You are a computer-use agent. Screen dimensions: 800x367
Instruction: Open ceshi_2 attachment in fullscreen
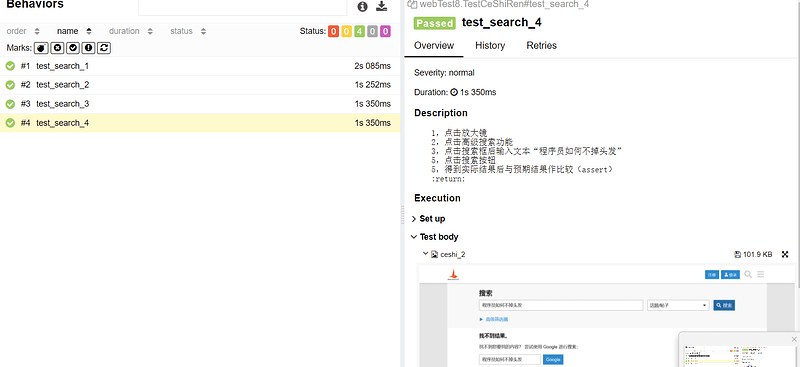tap(785, 254)
